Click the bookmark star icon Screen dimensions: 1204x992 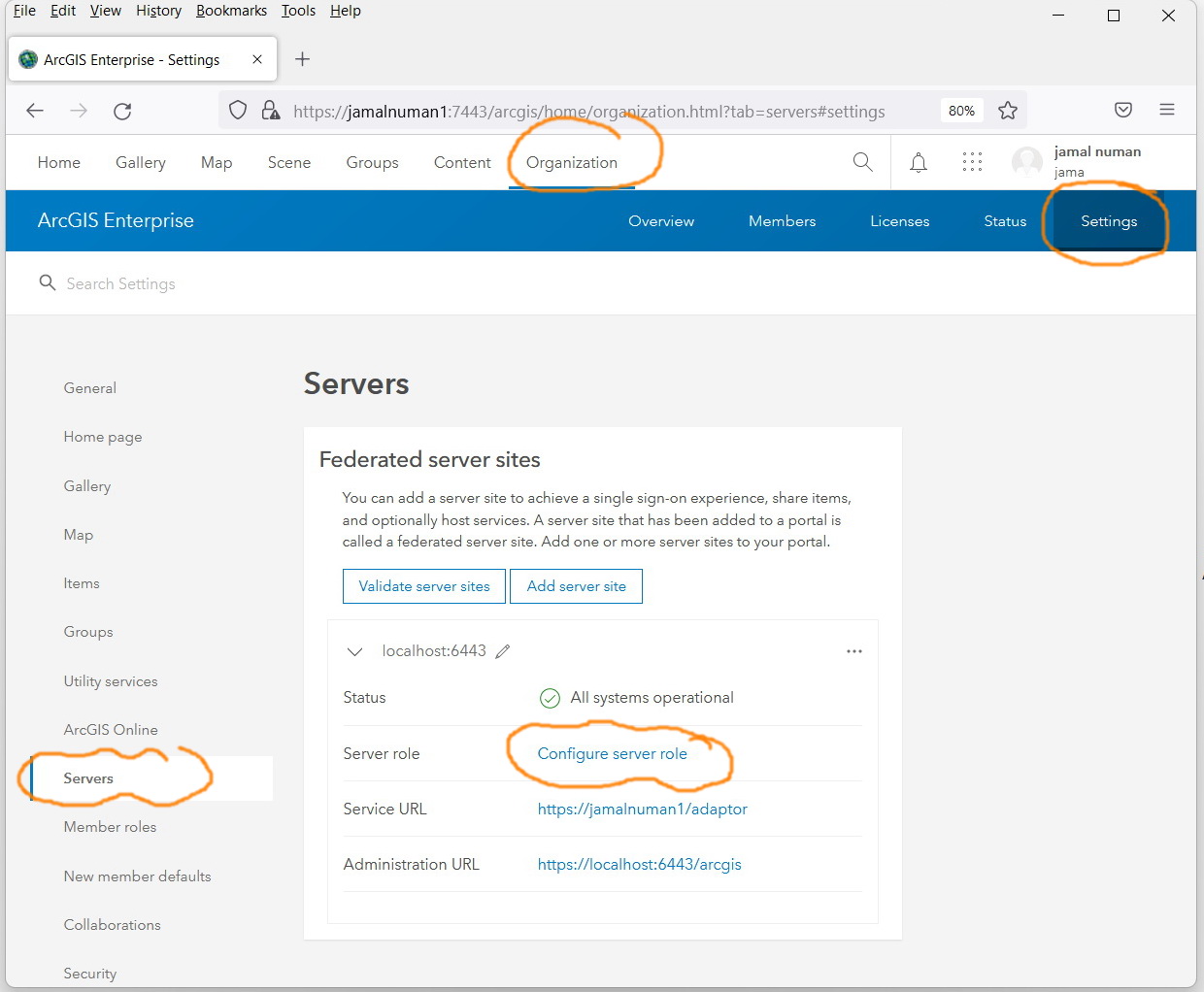[x=1008, y=110]
